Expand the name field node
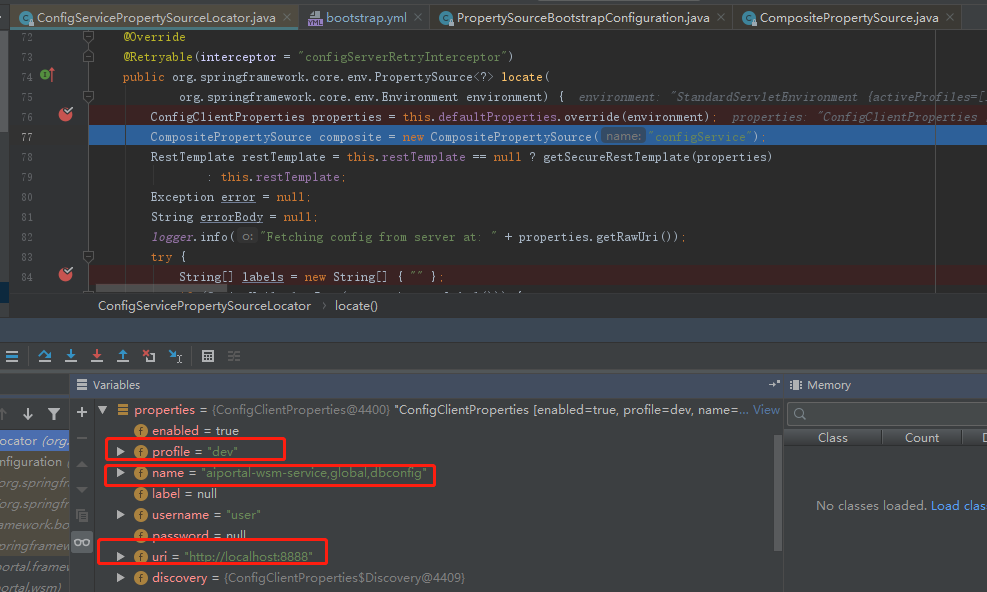This screenshot has height=592, width=987. 120,472
